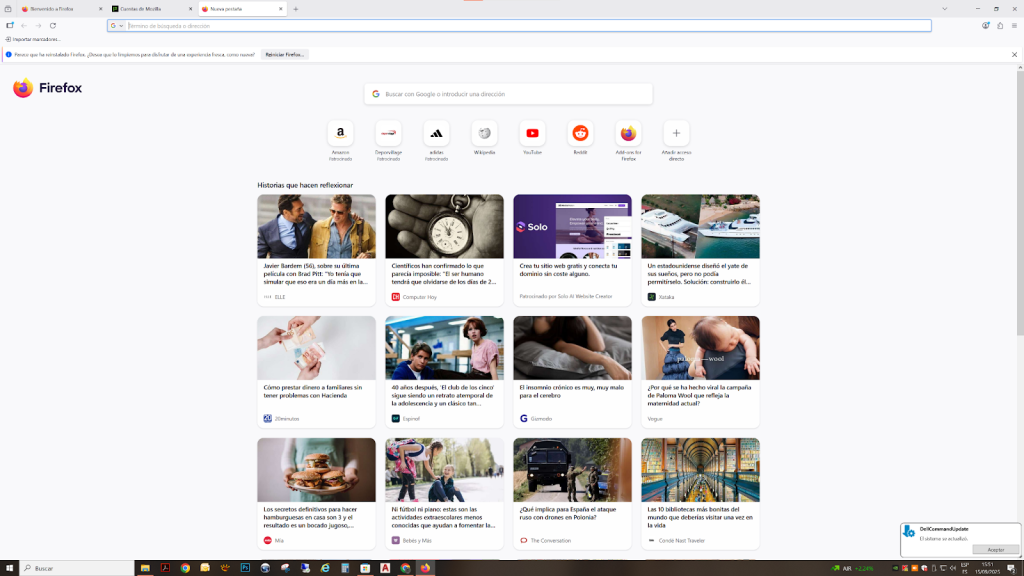1024x576 pixels.
Task: Open the YouTube shortcut tile
Action: (x=532, y=133)
